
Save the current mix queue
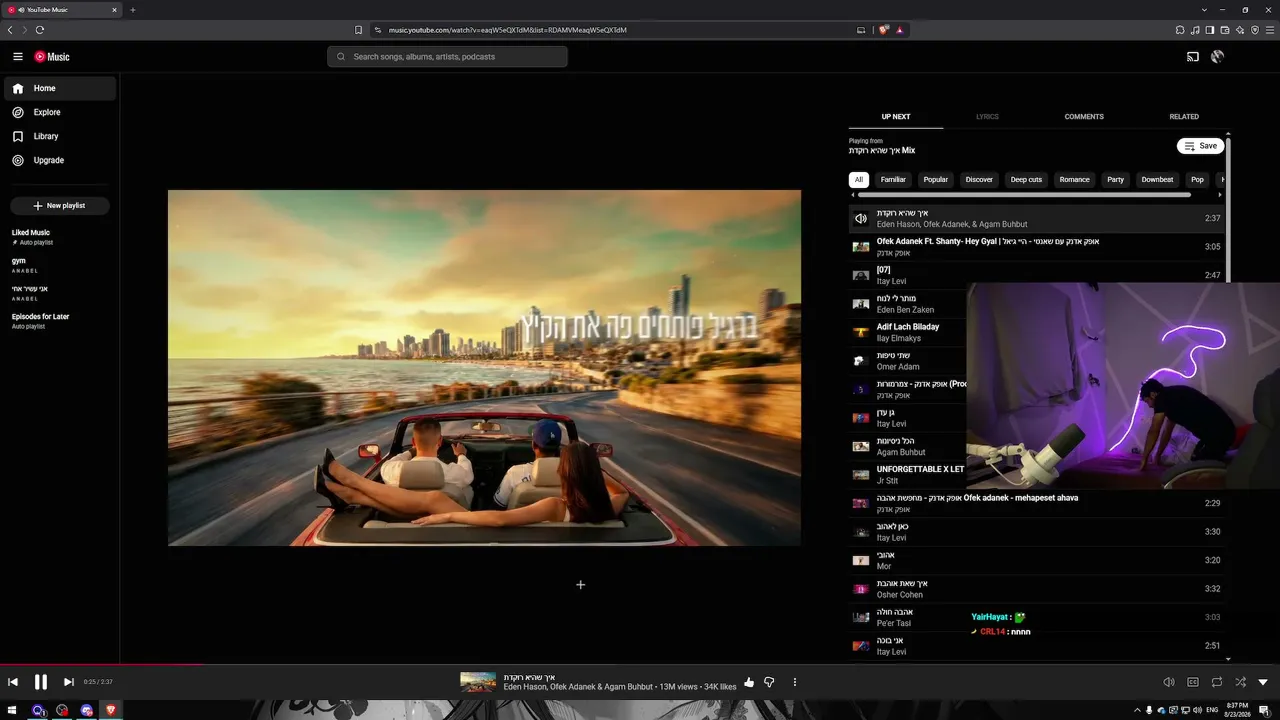point(1200,146)
